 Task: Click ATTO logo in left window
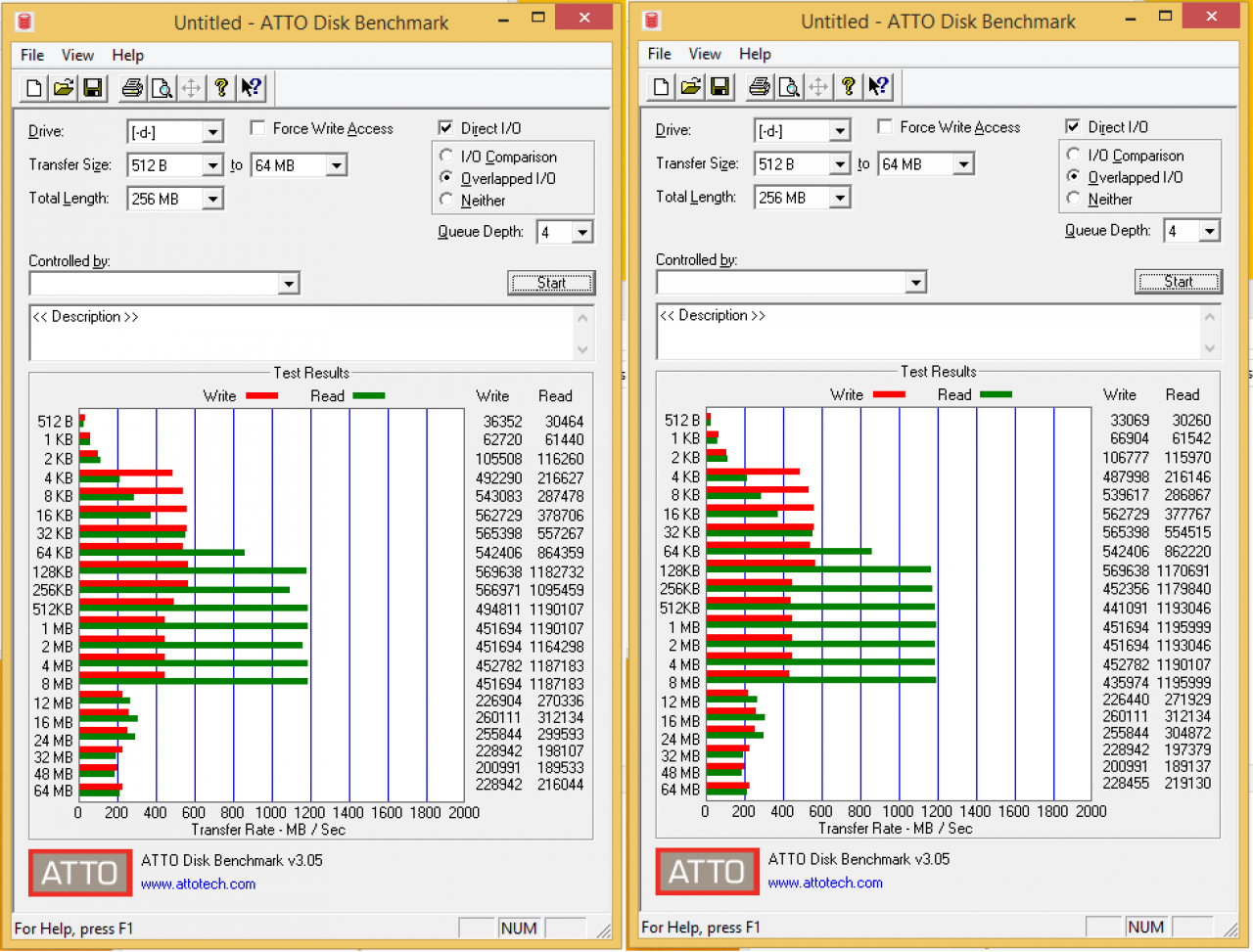(80, 873)
